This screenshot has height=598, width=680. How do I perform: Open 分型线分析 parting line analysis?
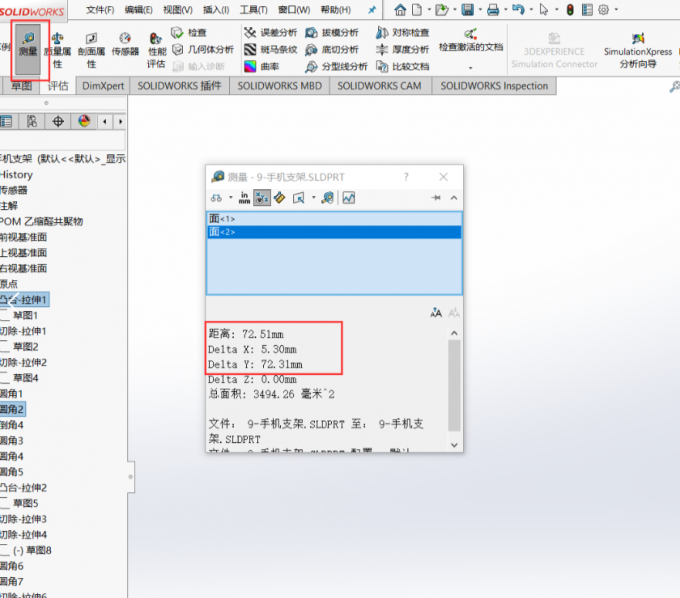[336, 66]
